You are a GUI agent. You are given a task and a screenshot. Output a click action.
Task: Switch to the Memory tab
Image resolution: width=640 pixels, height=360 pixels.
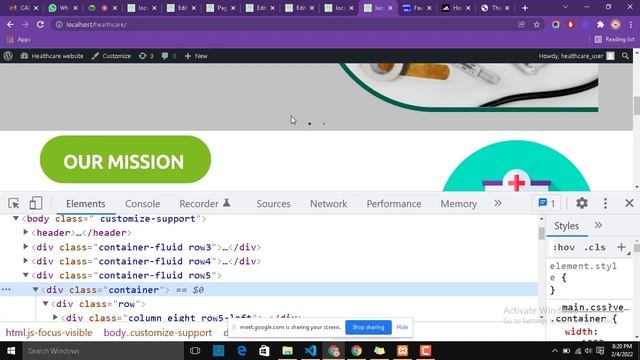[x=458, y=204]
